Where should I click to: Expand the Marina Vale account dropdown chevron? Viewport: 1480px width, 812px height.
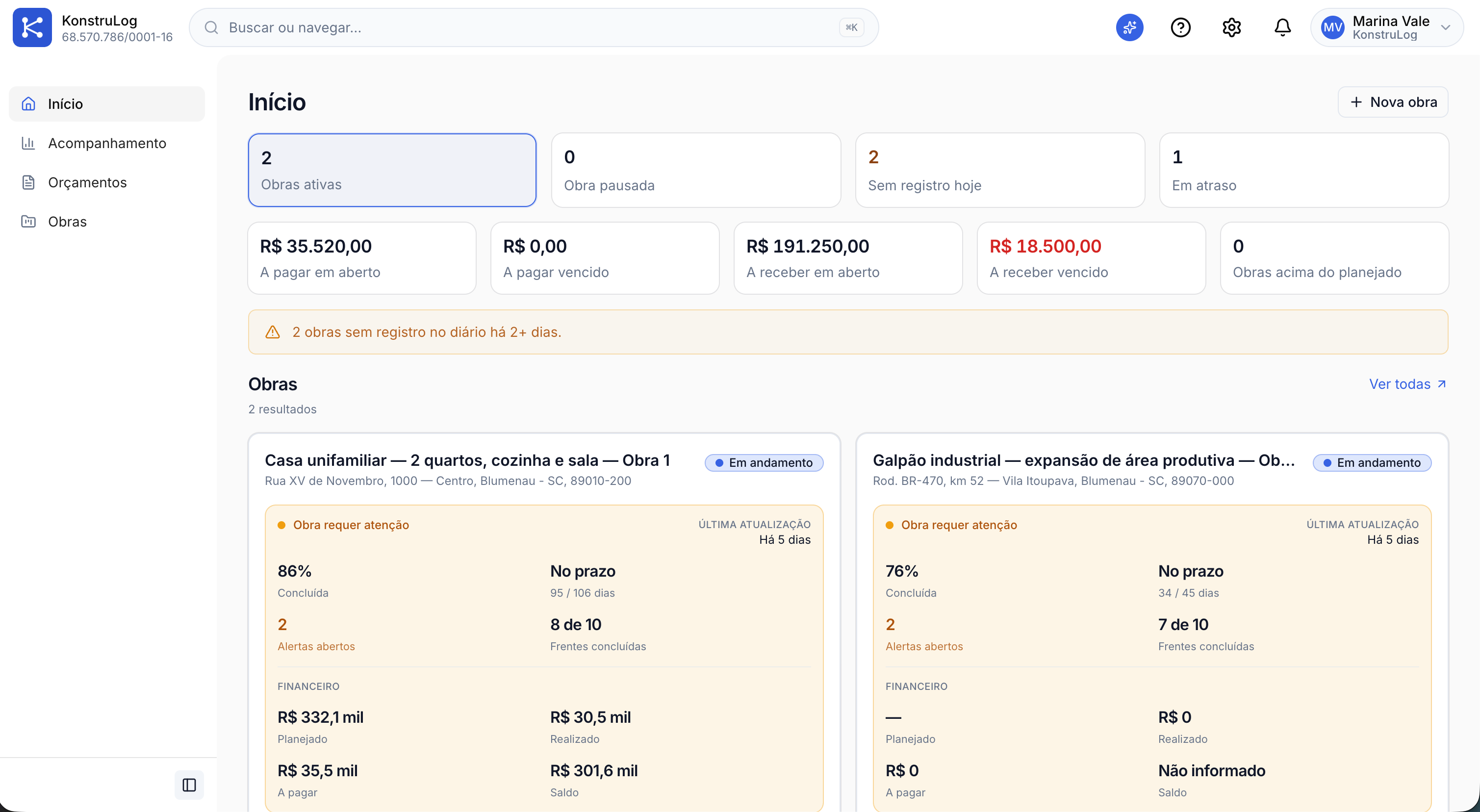pos(1446,27)
